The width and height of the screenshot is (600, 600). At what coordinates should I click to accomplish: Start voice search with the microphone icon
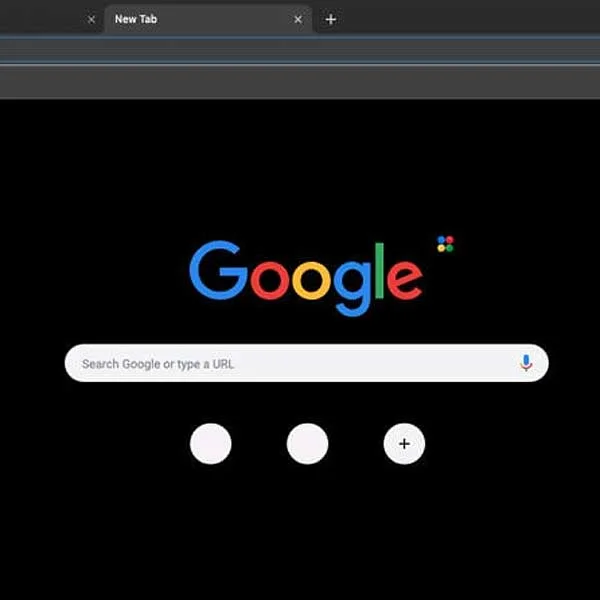(x=526, y=363)
